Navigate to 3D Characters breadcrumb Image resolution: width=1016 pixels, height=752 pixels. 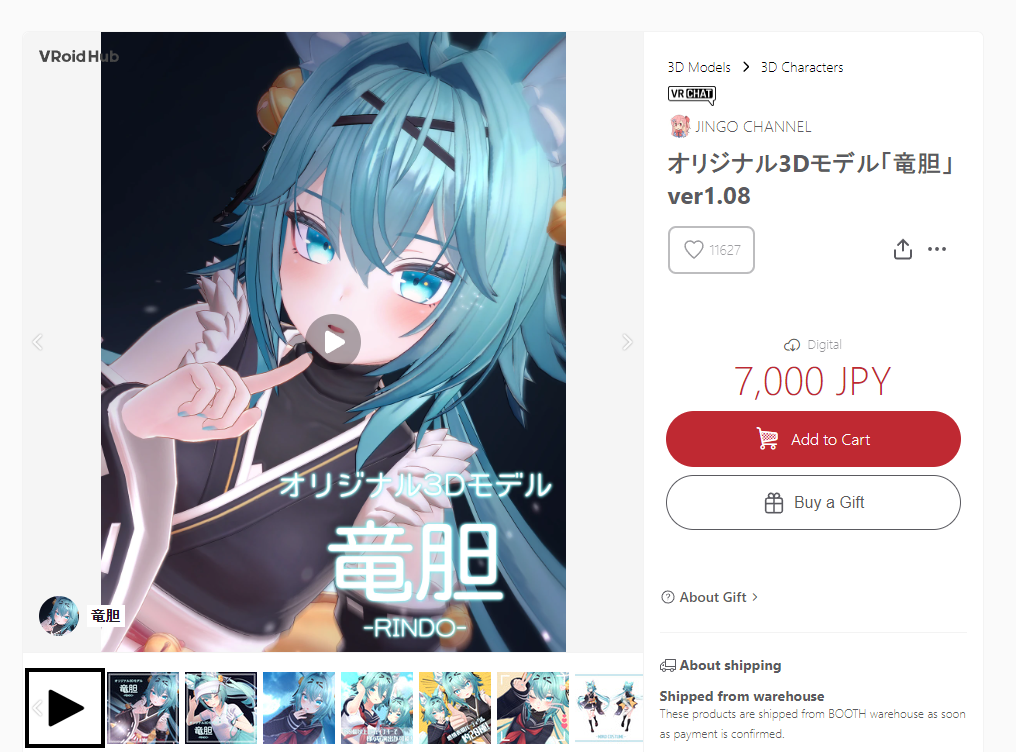pyautogui.click(x=802, y=67)
